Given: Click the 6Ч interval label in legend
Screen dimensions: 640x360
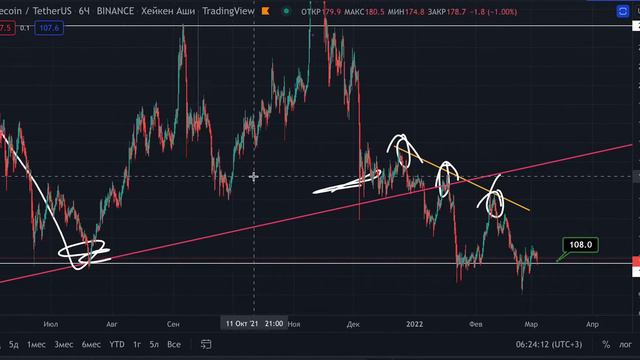Looking at the screenshot, I should [84, 11].
